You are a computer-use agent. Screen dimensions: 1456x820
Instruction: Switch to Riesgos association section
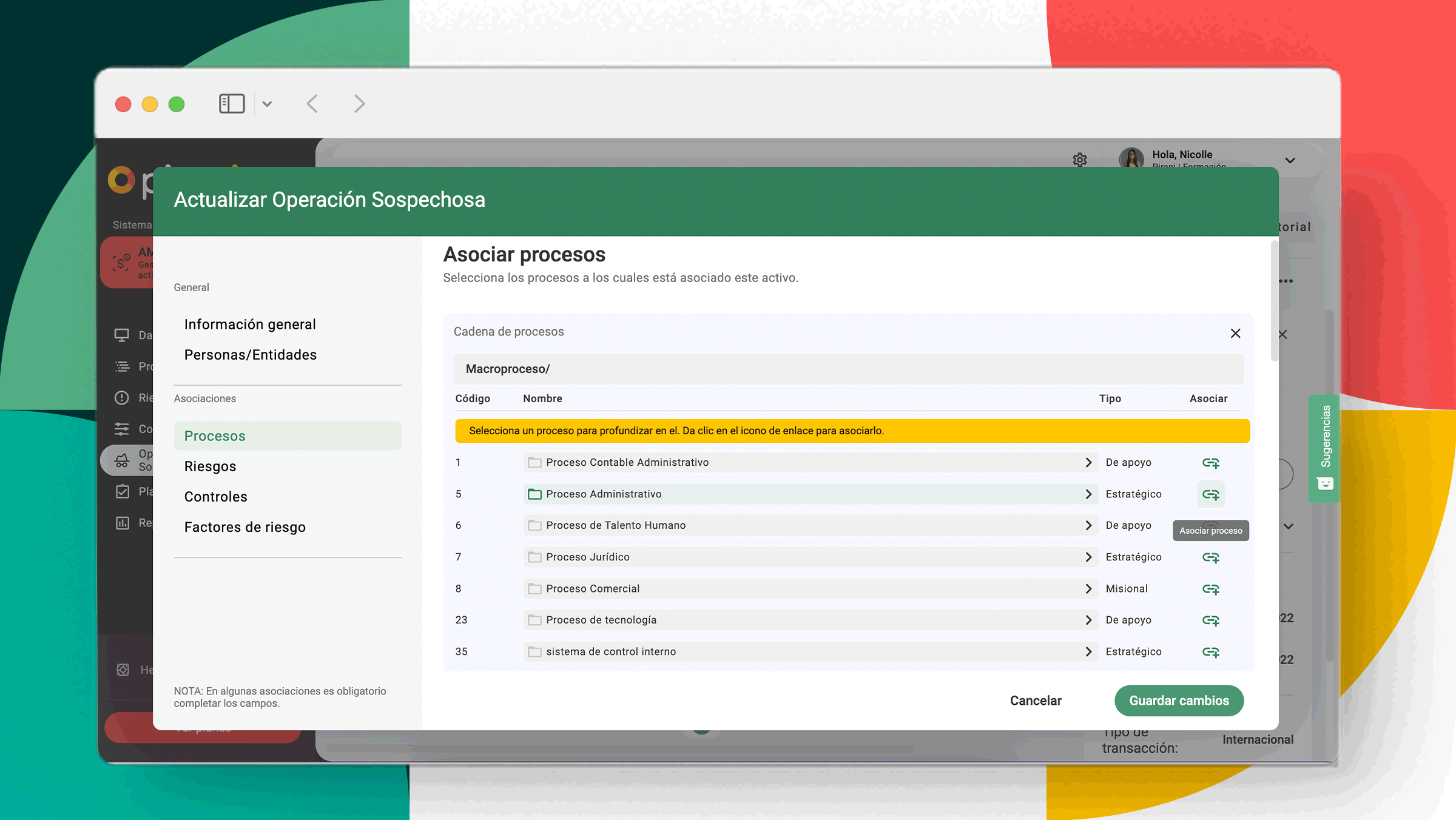click(x=210, y=466)
